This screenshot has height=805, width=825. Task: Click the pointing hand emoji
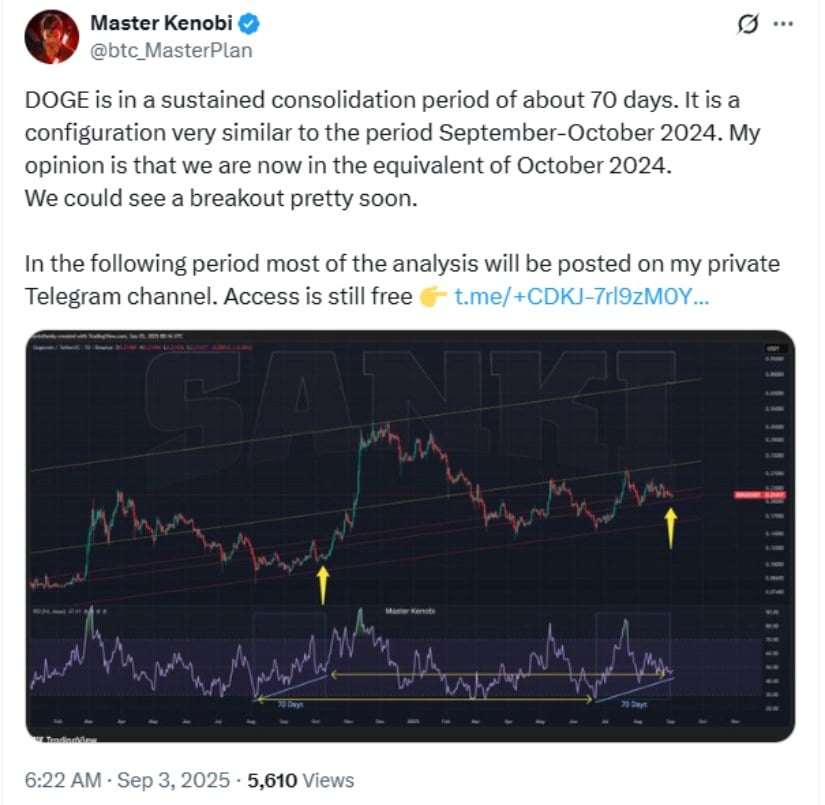pos(433,297)
